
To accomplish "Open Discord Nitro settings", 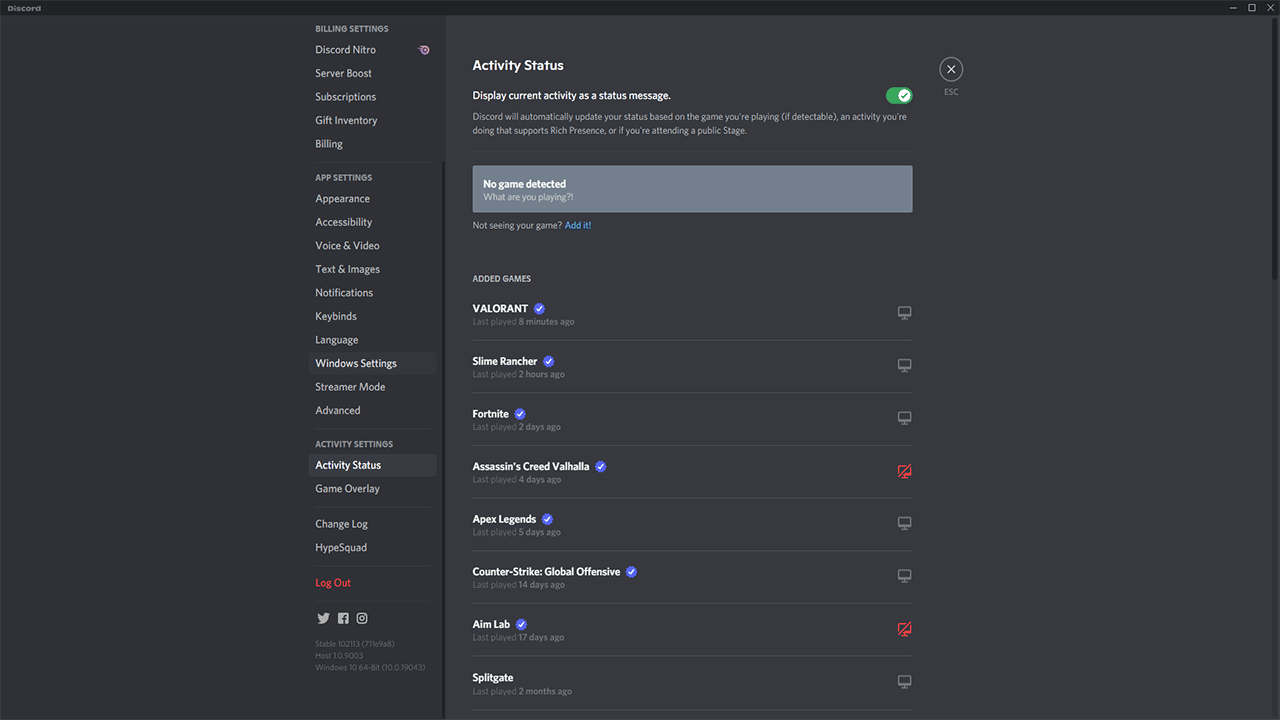I will tap(372, 50).
